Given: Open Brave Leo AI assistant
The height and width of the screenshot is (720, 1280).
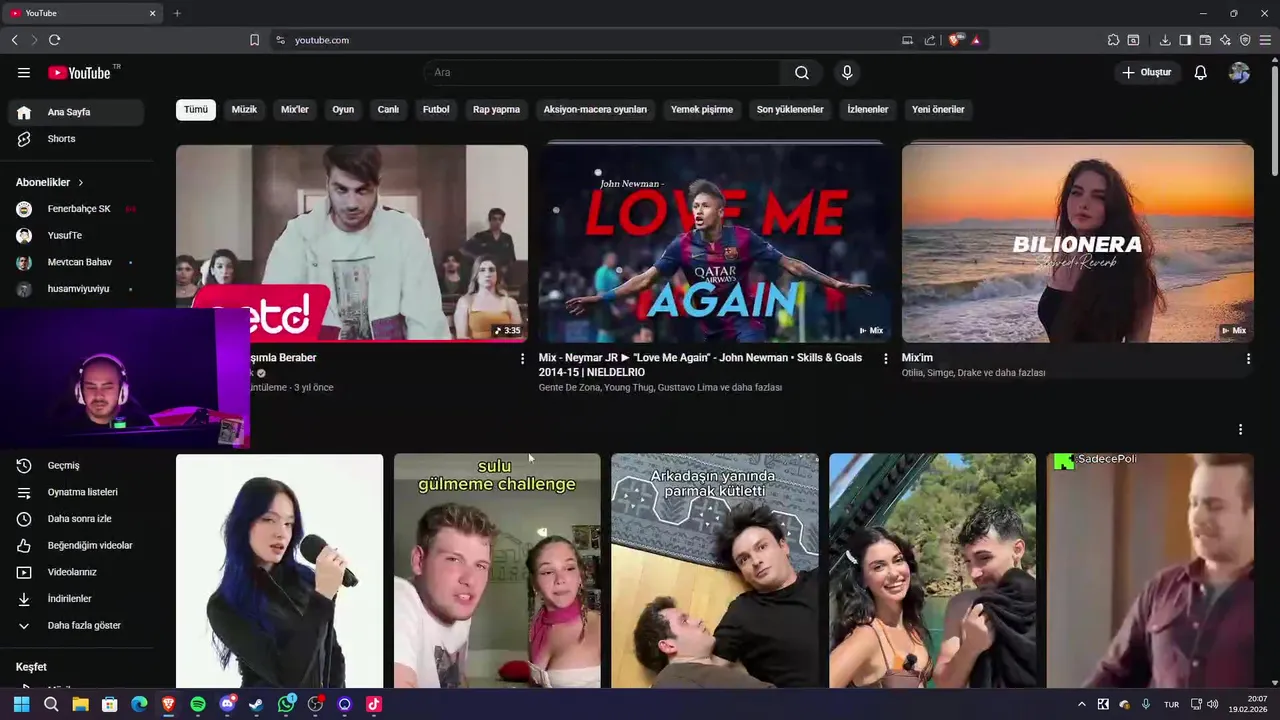Looking at the screenshot, I should [1225, 40].
